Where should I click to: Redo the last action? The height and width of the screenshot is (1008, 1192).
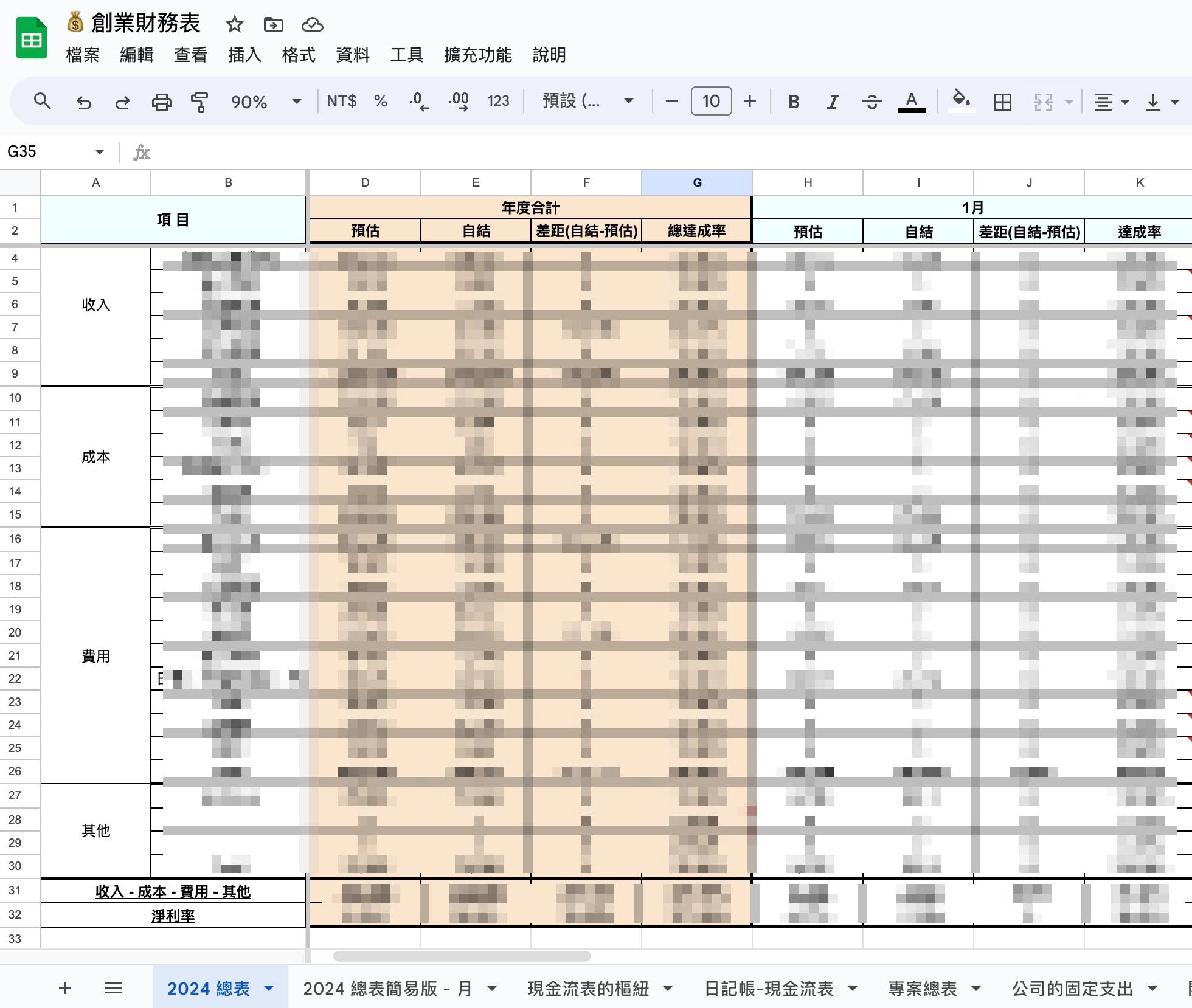122,102
